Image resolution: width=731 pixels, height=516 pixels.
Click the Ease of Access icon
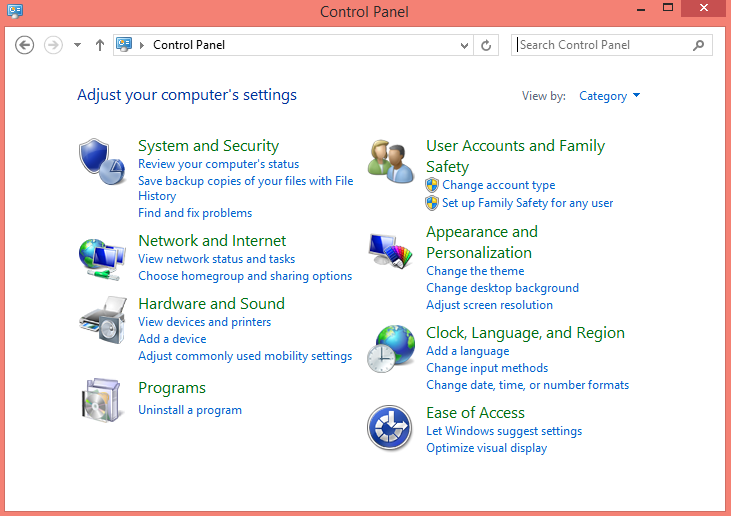[389, 427]
